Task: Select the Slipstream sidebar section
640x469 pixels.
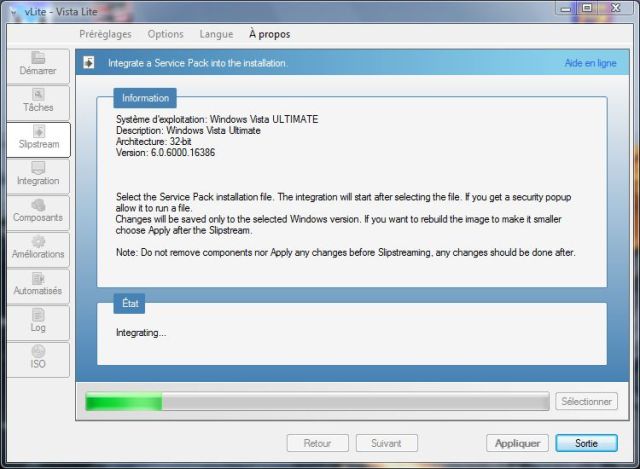Action: (38, 140)
